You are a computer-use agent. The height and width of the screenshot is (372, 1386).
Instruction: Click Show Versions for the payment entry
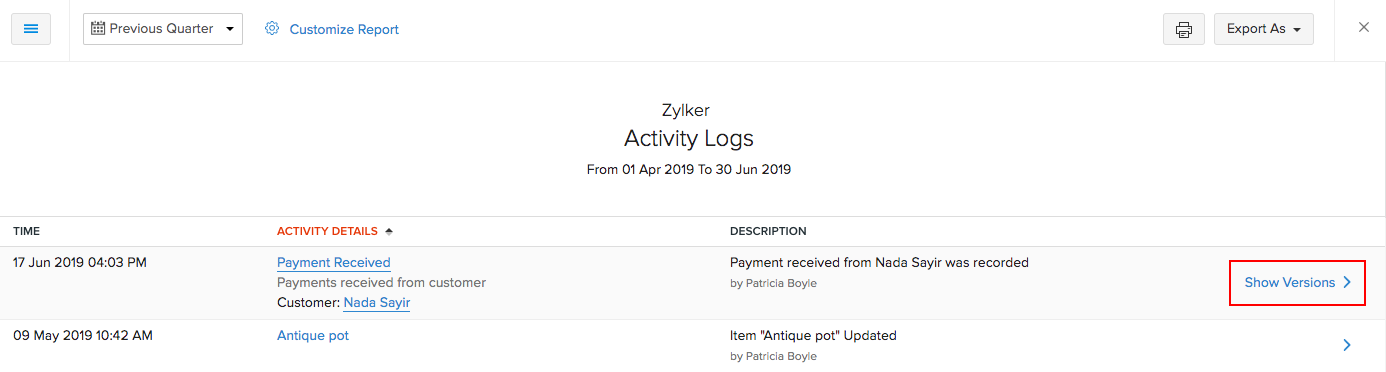pos(1290,283)
